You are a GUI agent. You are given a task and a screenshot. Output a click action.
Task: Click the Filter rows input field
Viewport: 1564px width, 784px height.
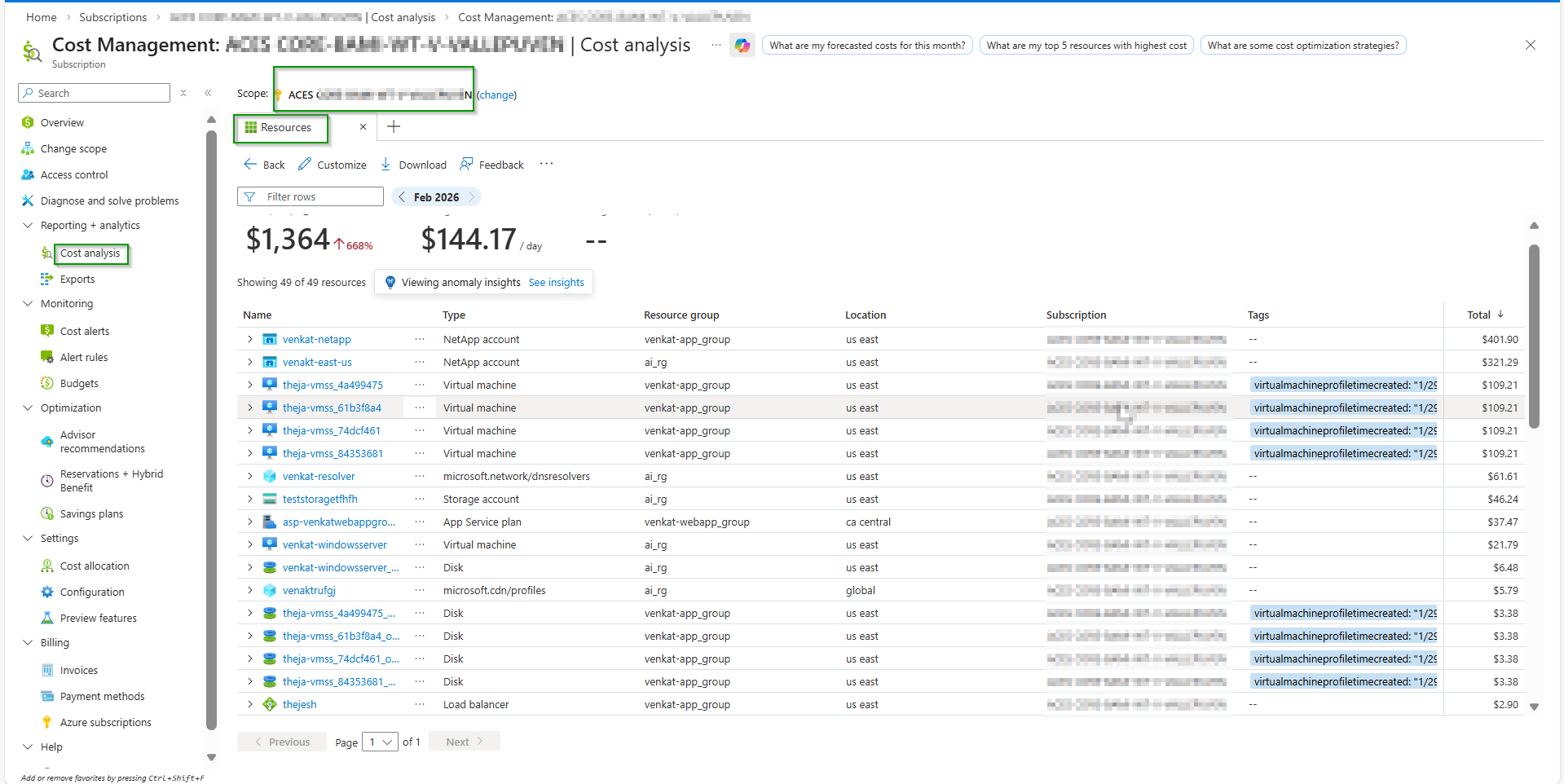pos(311,197)
